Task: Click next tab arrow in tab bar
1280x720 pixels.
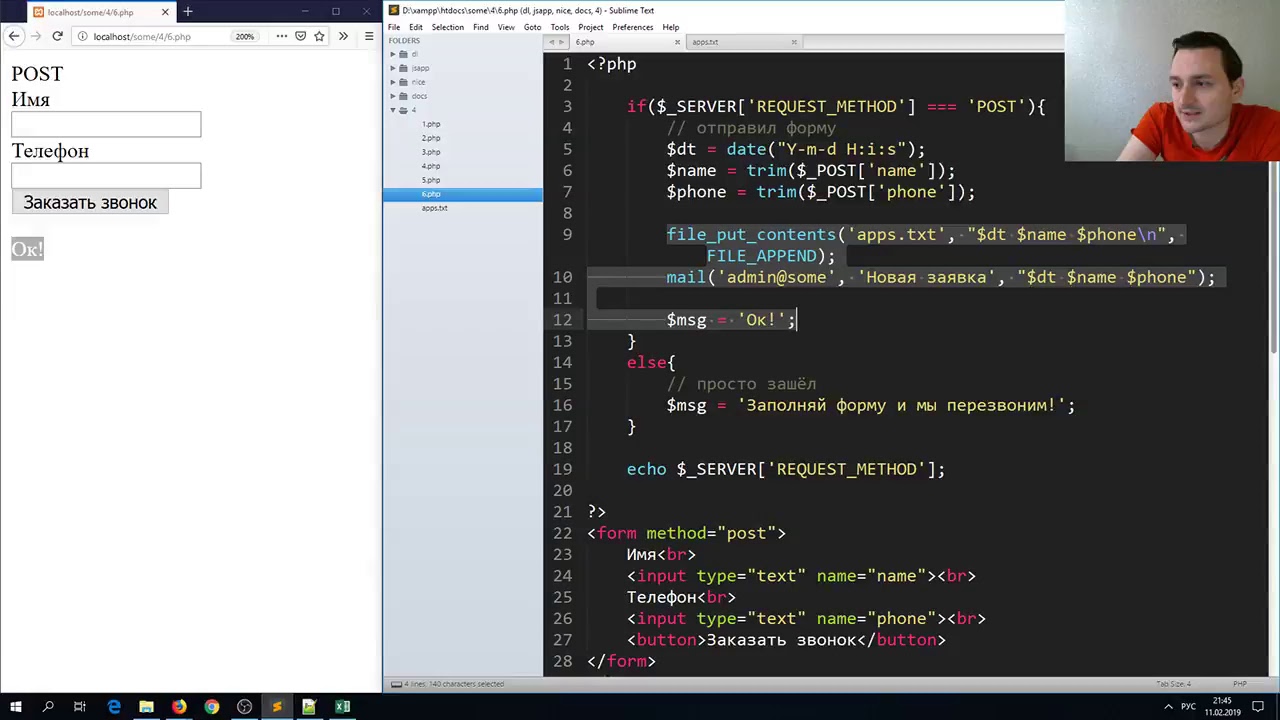Action: pos(560,42)
